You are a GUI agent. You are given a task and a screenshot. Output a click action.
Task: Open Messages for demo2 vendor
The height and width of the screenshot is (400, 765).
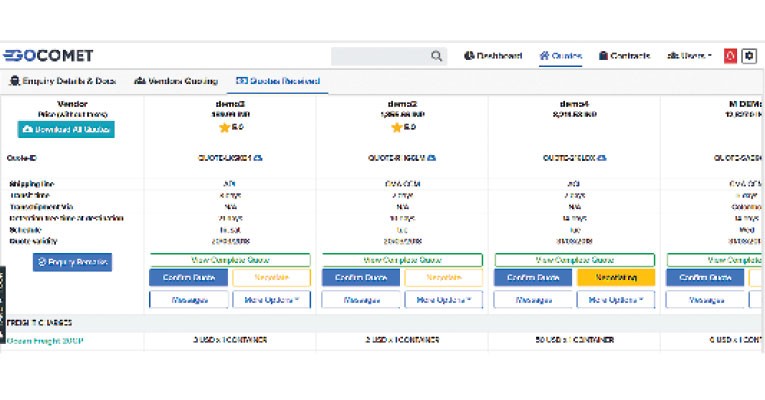point(361,300)
